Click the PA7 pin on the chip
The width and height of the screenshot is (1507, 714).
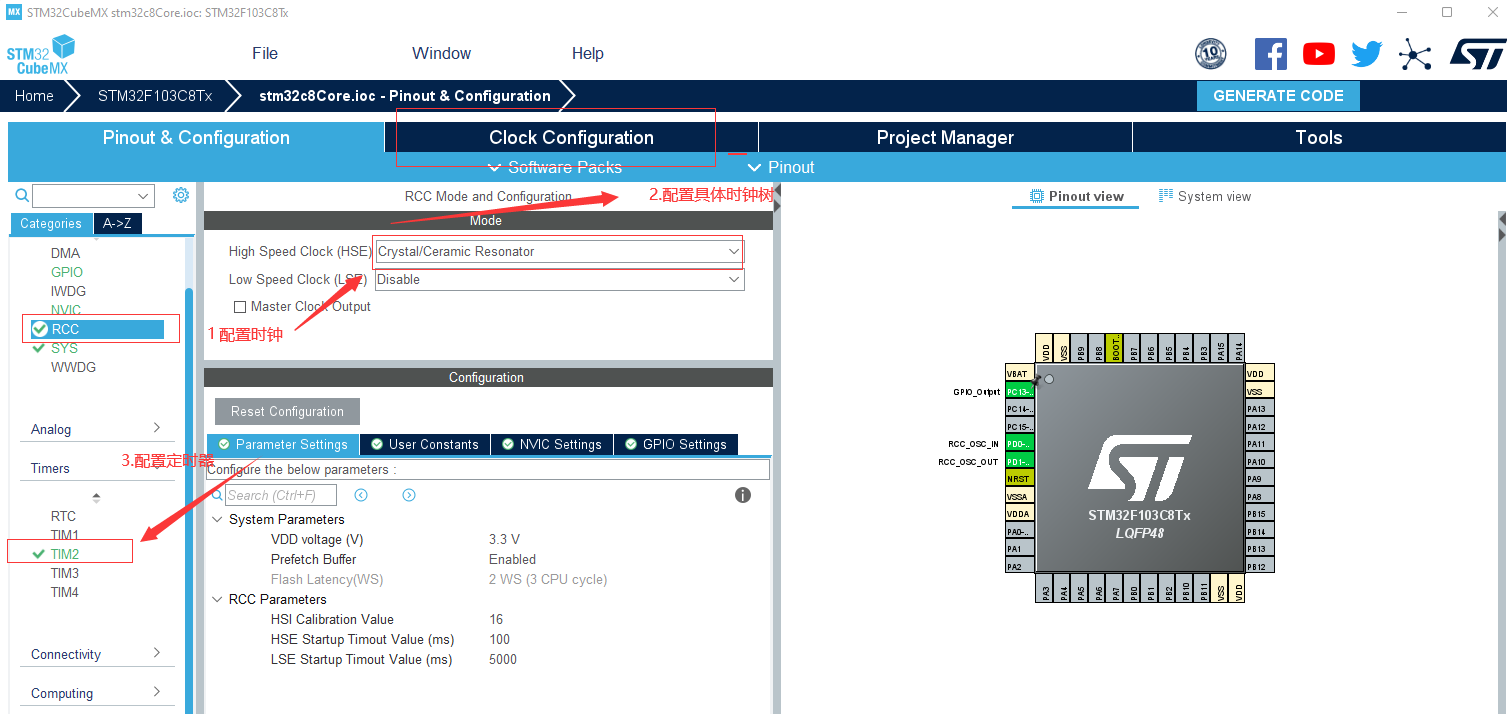(1116, 588)
